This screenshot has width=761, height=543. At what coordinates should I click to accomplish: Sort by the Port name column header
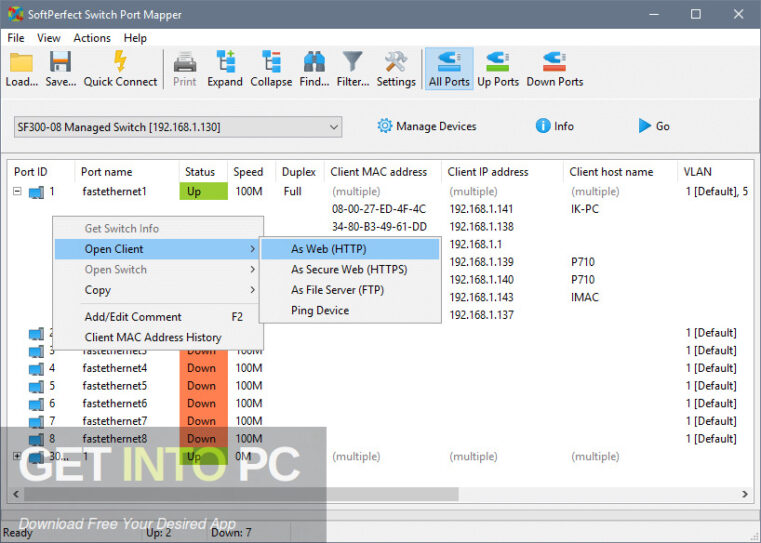126,172
